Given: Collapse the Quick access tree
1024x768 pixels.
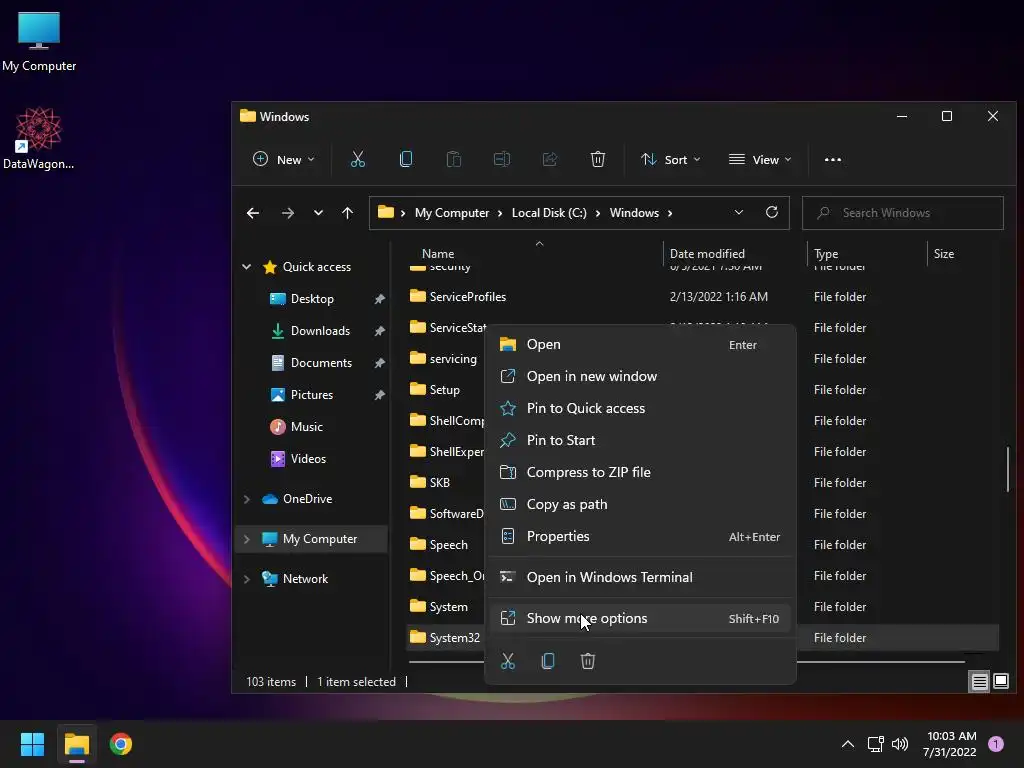Looking at the screenshot, I should tap(247, 266).
